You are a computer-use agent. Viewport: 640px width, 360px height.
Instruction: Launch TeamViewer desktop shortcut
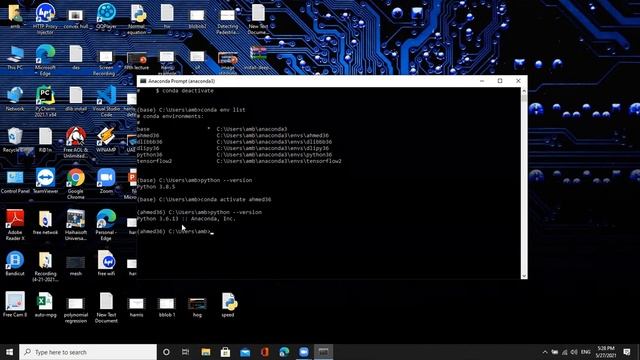(x=45, y=181)
